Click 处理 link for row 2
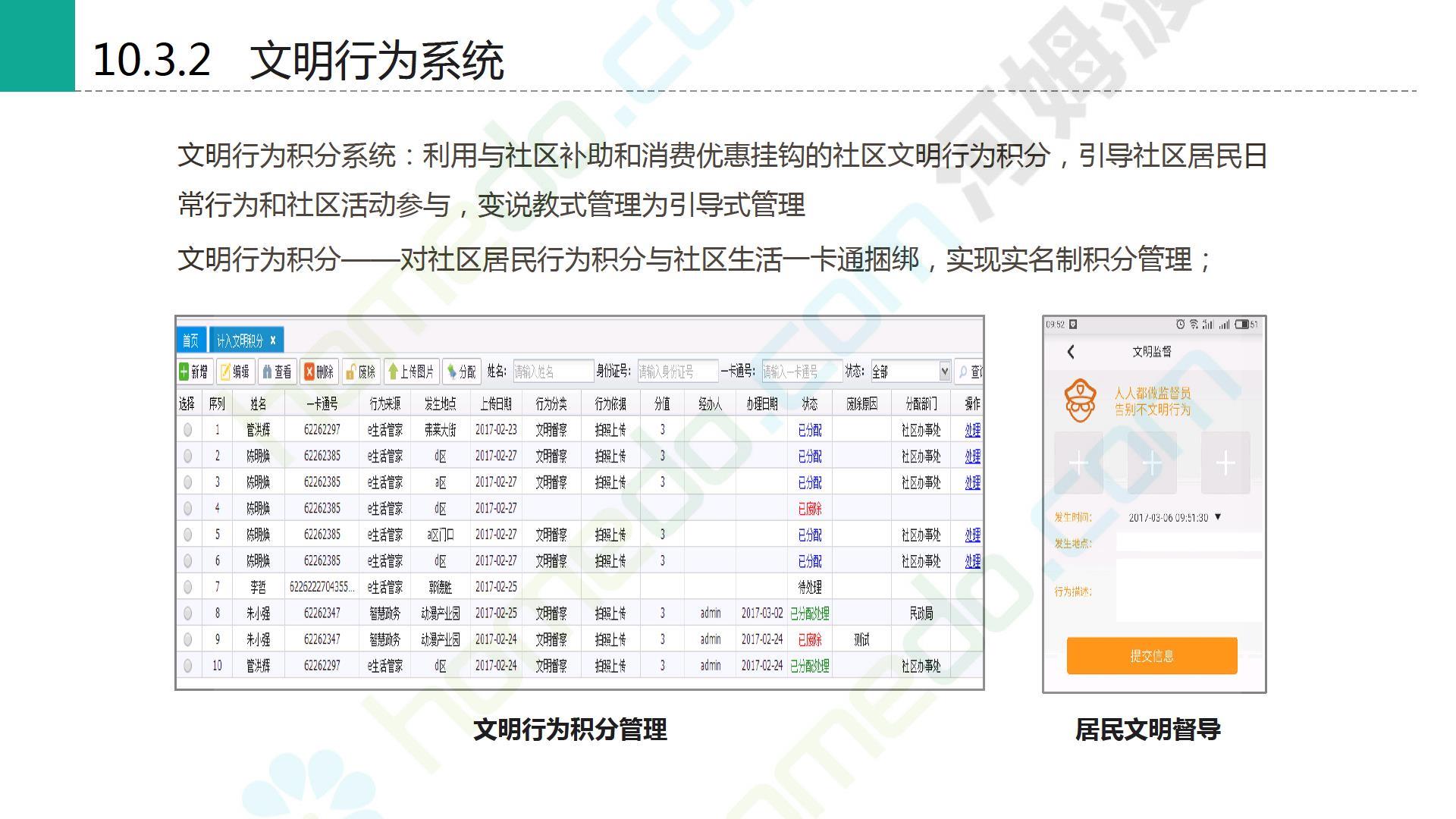 coord(972,457)
